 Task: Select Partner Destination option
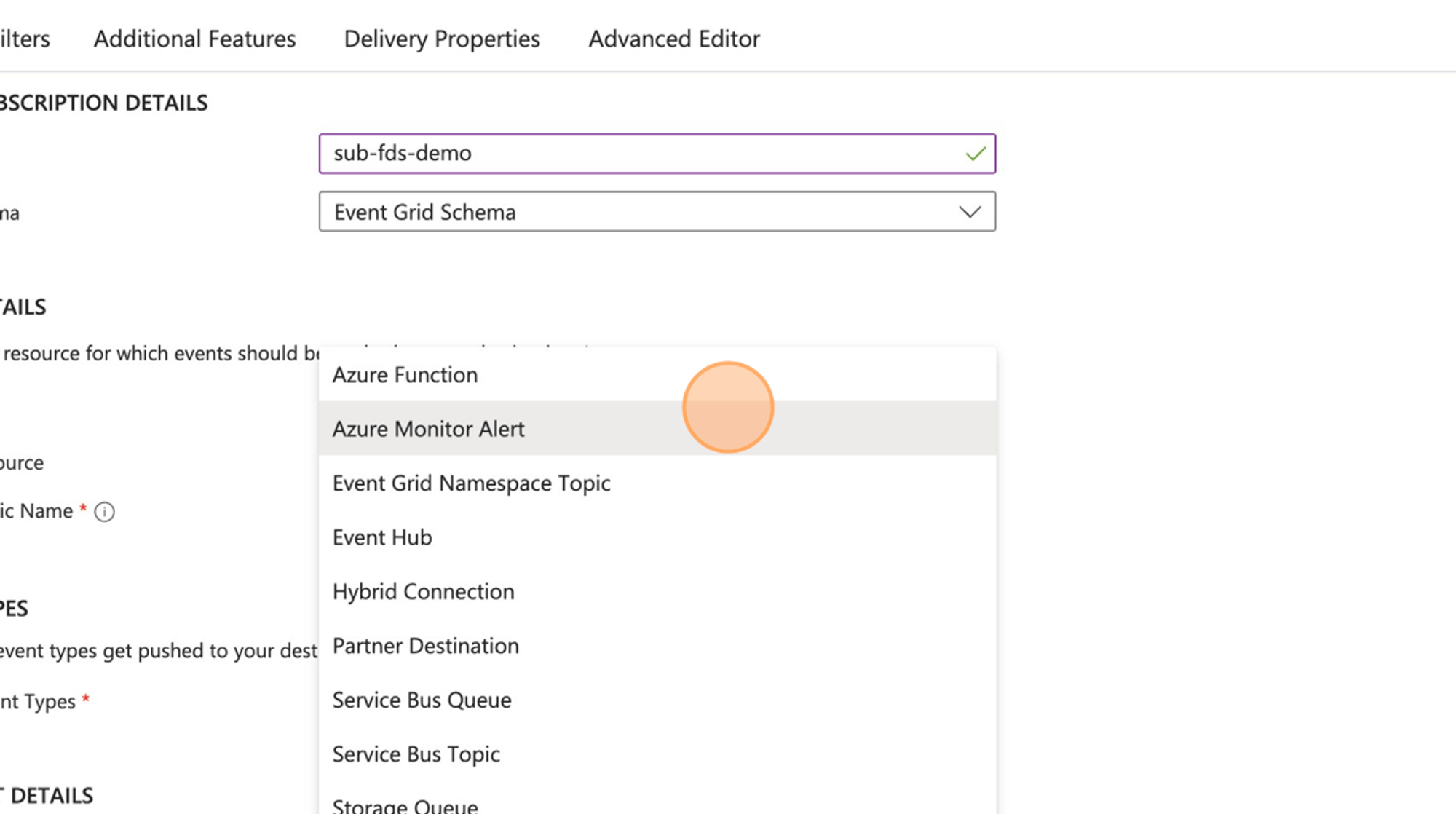(657, 646)
